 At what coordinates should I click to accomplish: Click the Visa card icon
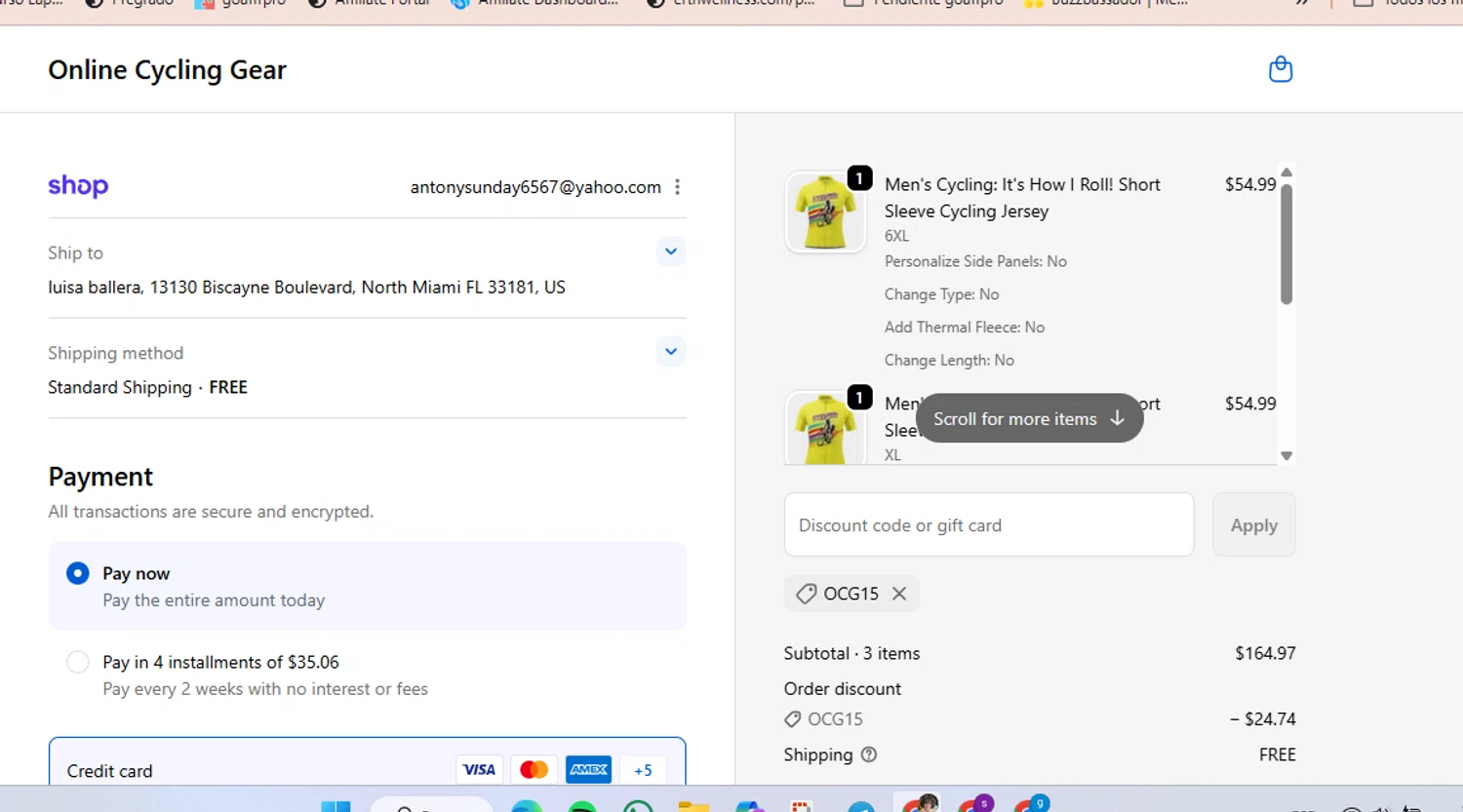[479, 770]
